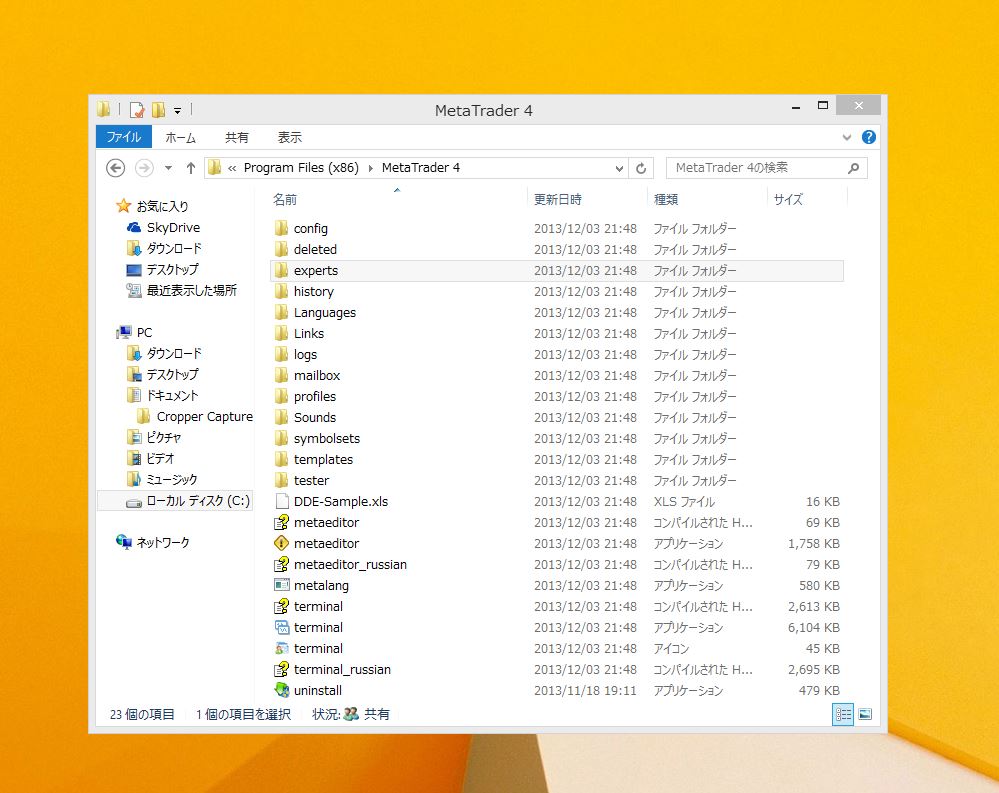
Task: Click the Forward navigation arrow
Action: pyautogui.click(x=145, y=168)
